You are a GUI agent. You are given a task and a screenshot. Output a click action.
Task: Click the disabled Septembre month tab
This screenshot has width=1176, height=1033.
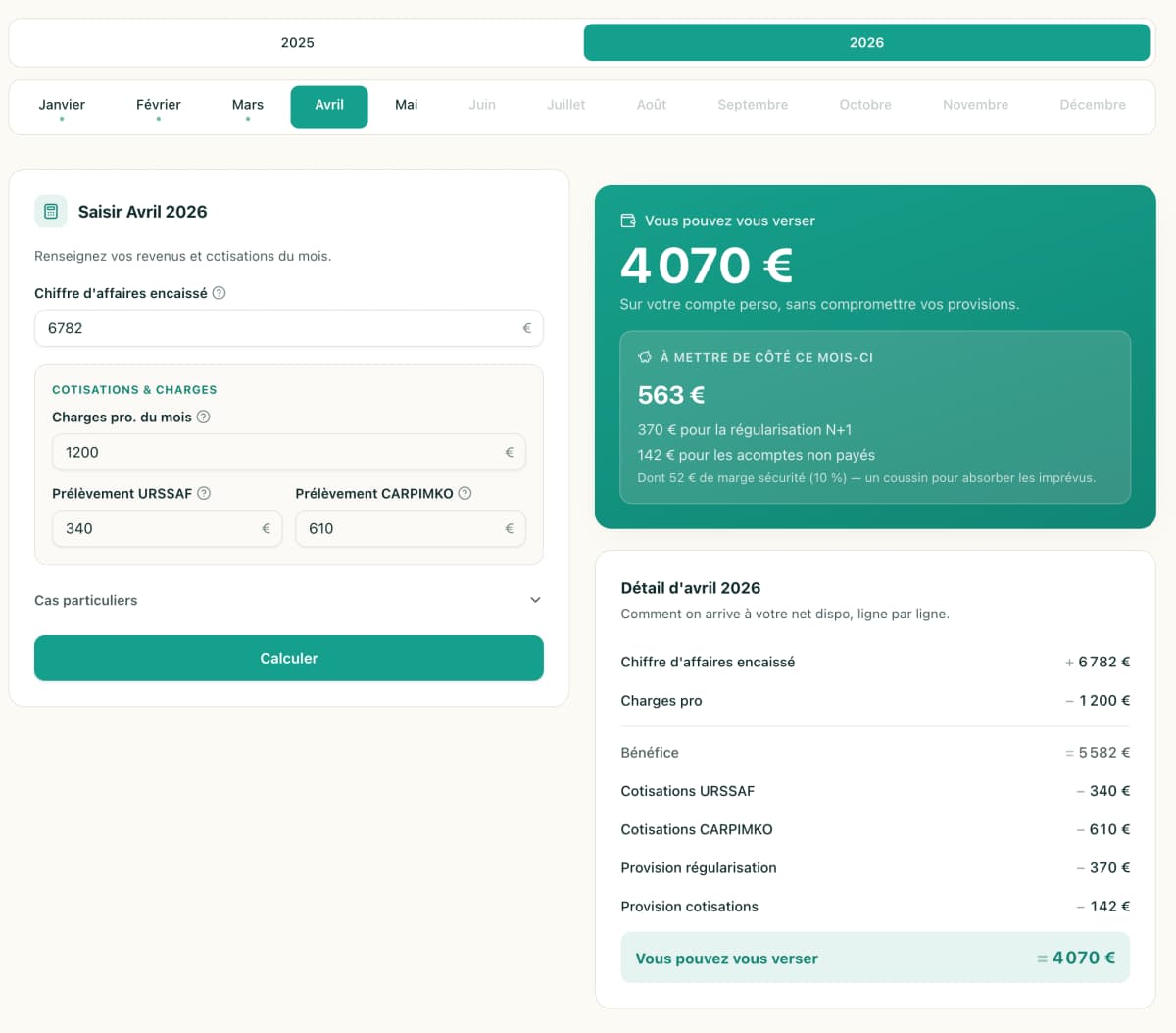tap(753, 107)
